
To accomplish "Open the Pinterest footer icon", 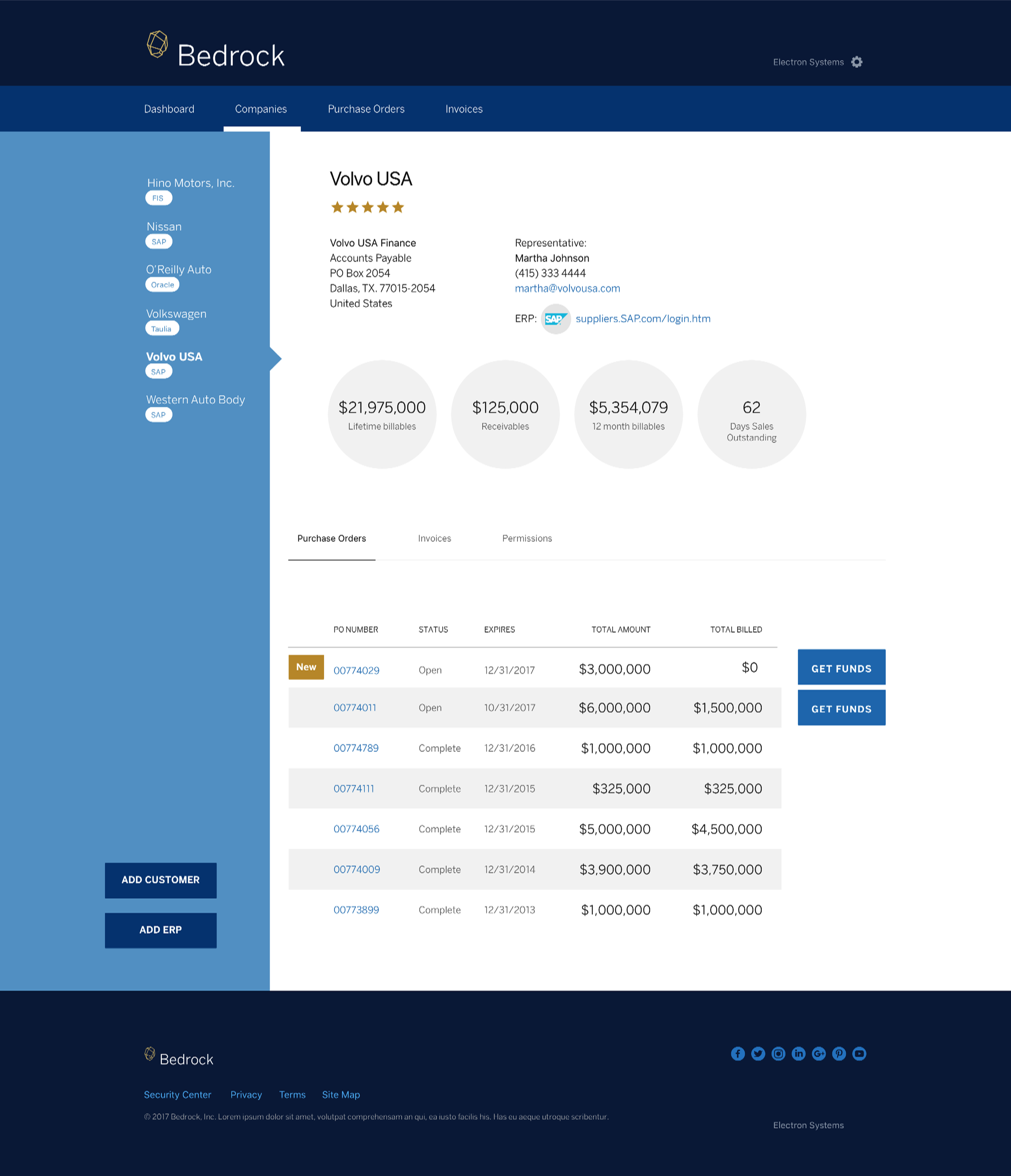I will tap(839, 1053).
